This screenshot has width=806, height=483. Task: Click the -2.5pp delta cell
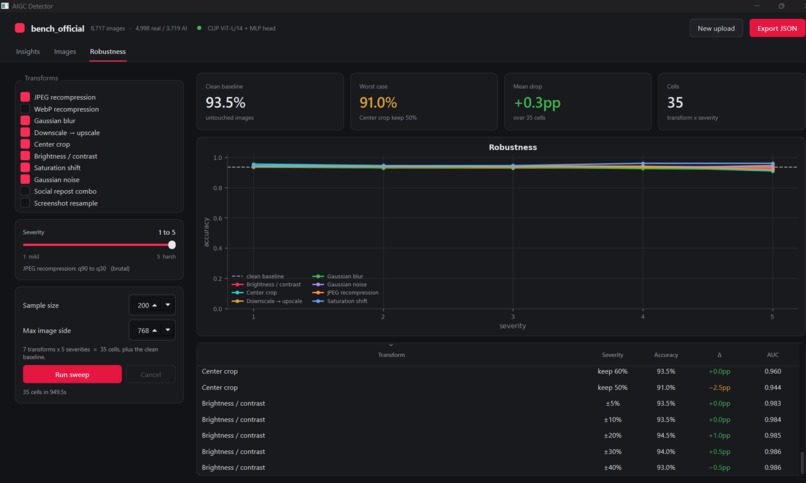tap(719, 387)
